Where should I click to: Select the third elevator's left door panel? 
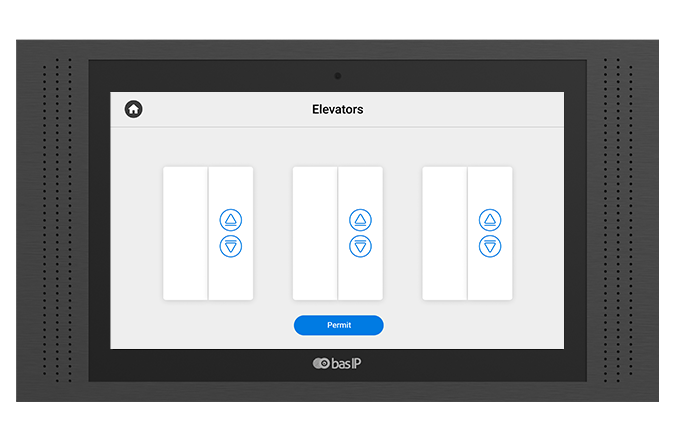coord(445,233)
